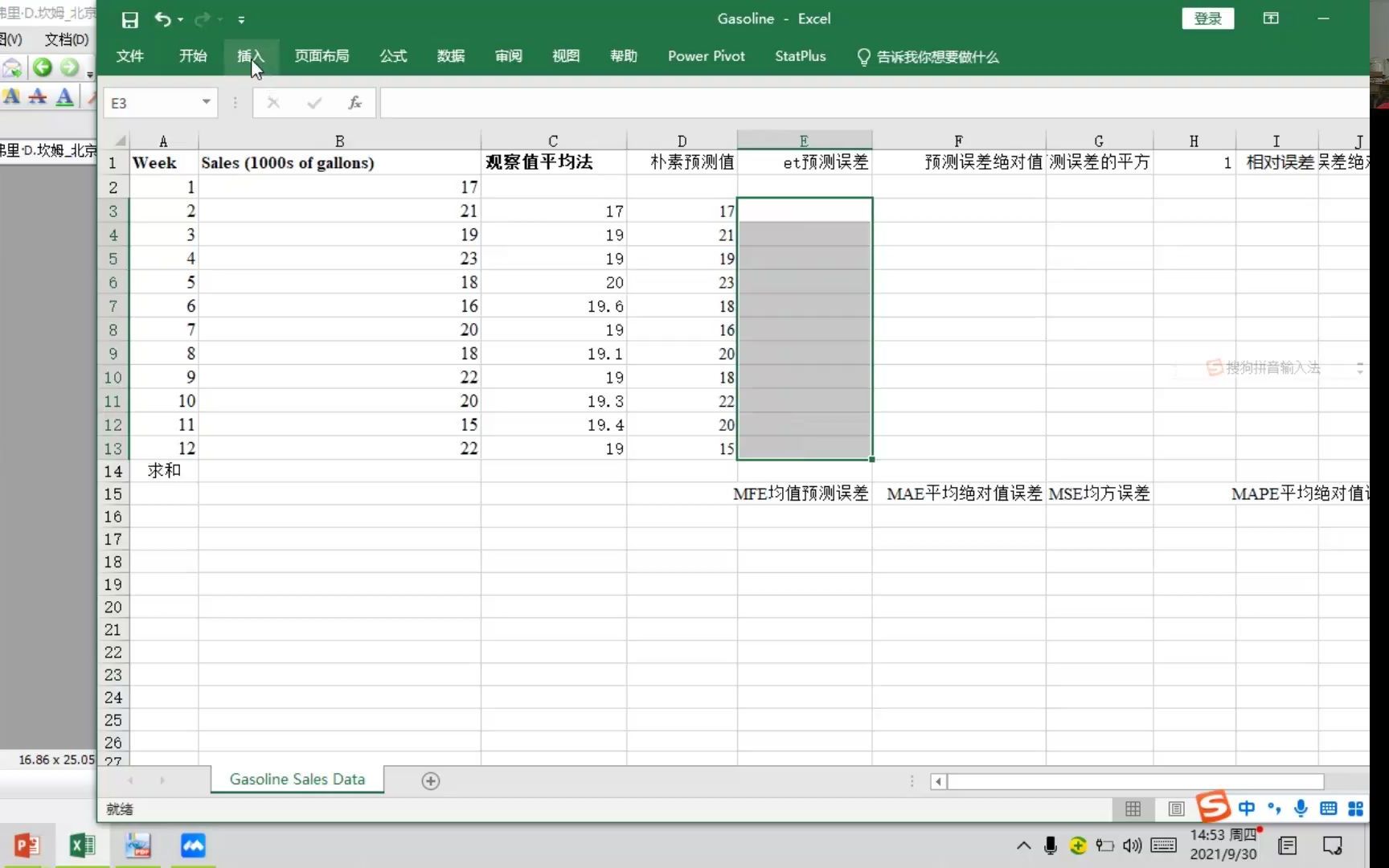Save the workbook with the Save icon
This screenshot has width=1389, height=868.
coord(129,20)
